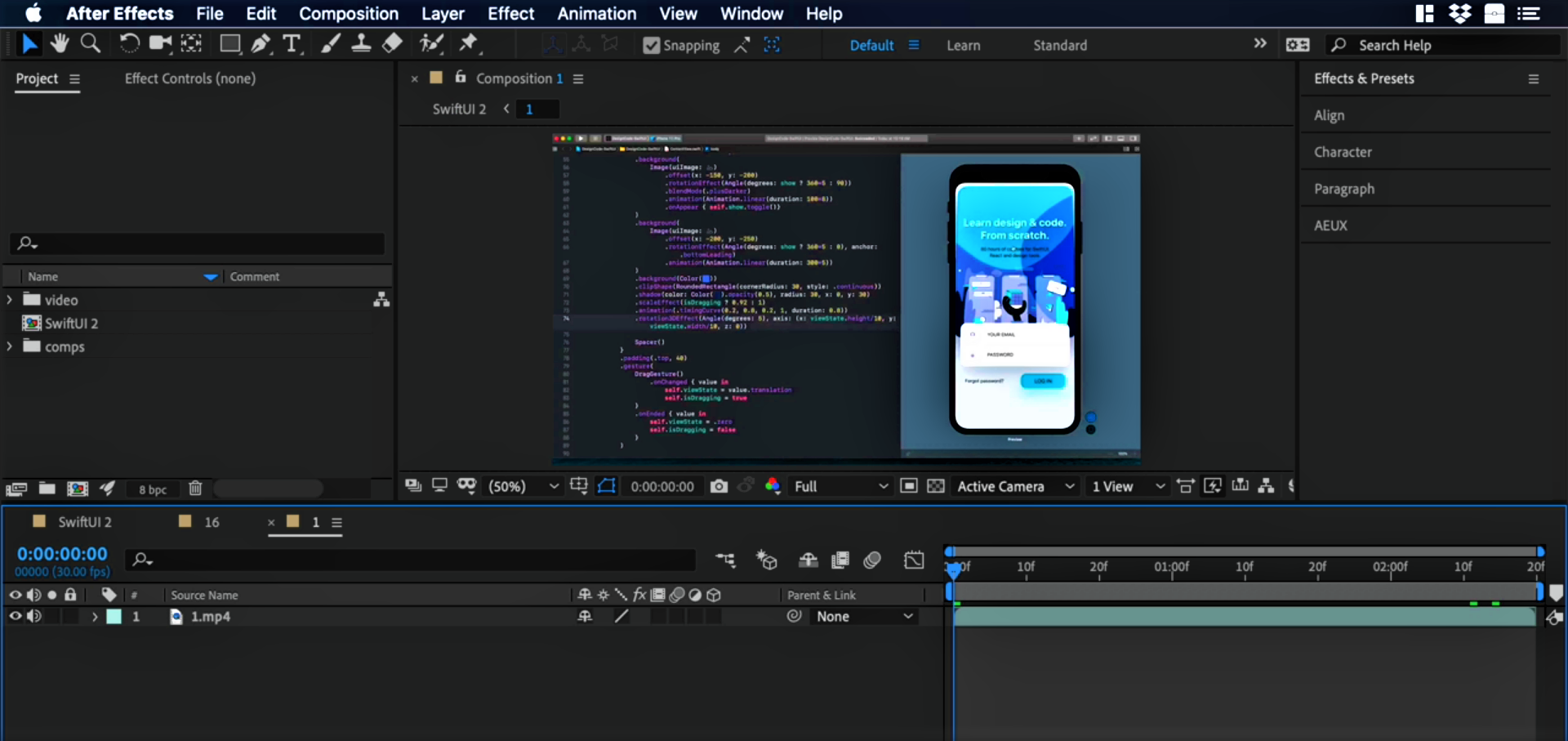Hide the 1.mp4 layer video
The width and height of the screenshot is (1568, 741).
coord(15,617)
